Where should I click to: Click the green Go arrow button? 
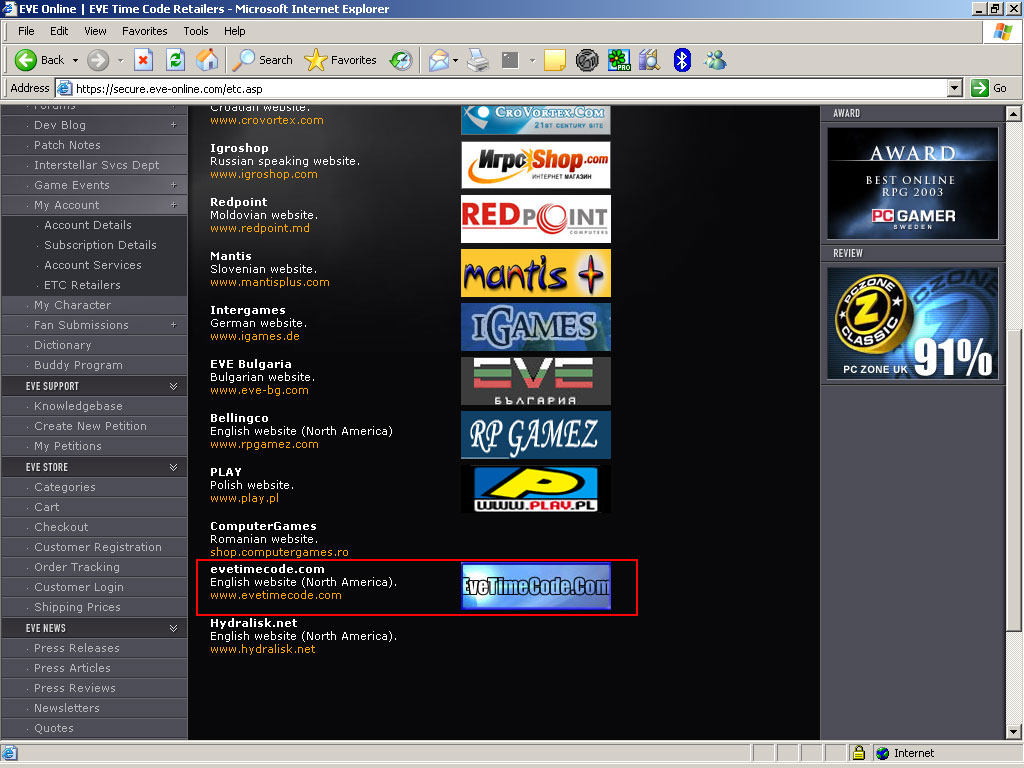pyautogui.click(x=980, y=88)
